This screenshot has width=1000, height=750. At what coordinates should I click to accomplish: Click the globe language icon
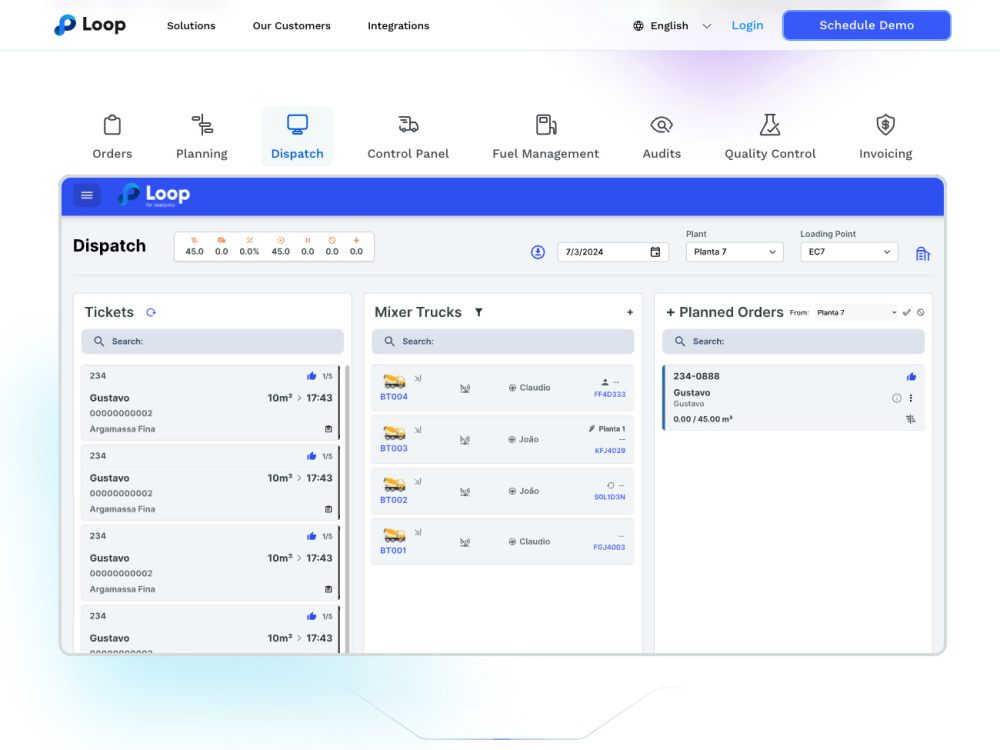point(638,26)
